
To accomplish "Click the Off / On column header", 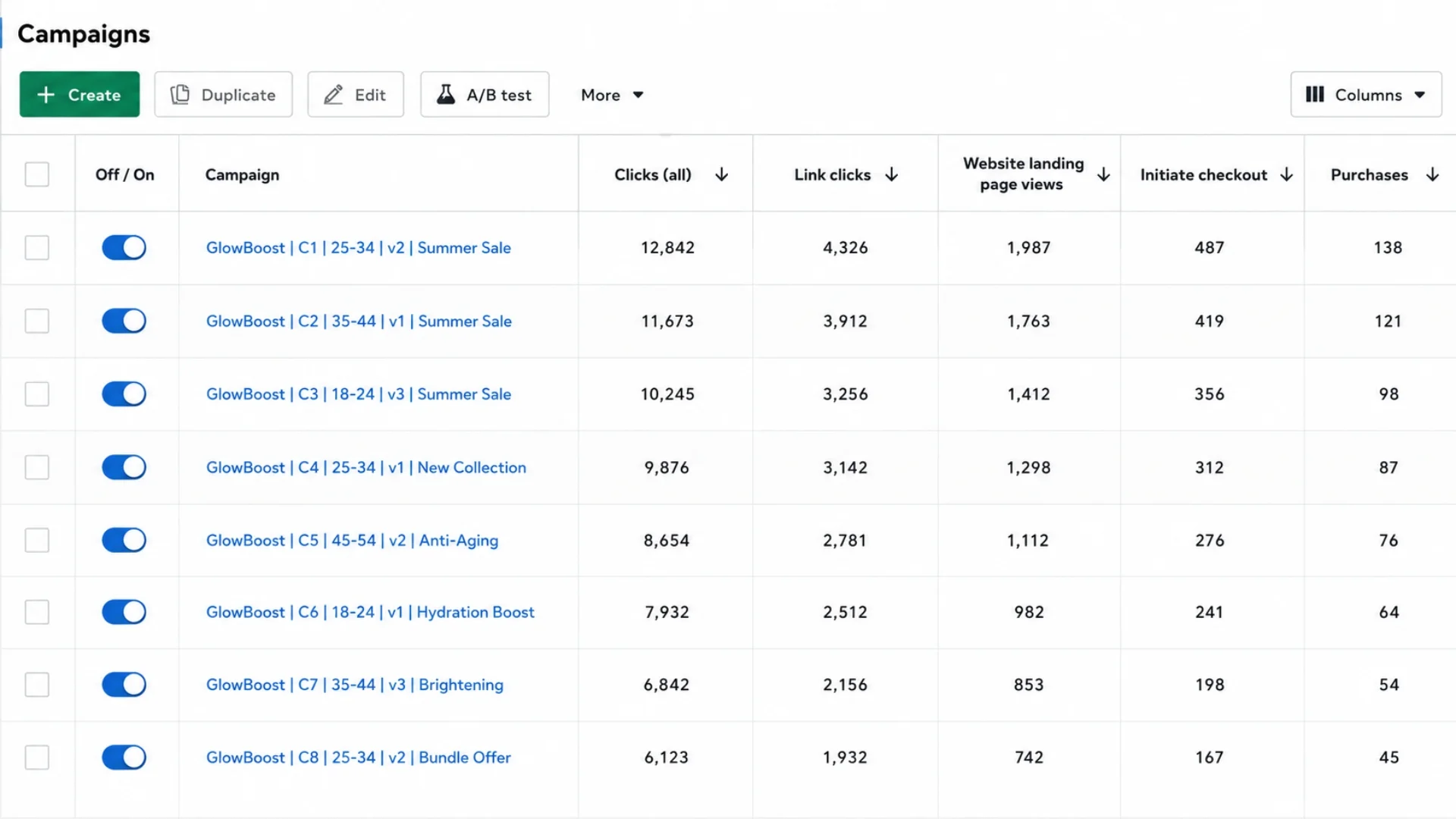I will click(125, 175).
